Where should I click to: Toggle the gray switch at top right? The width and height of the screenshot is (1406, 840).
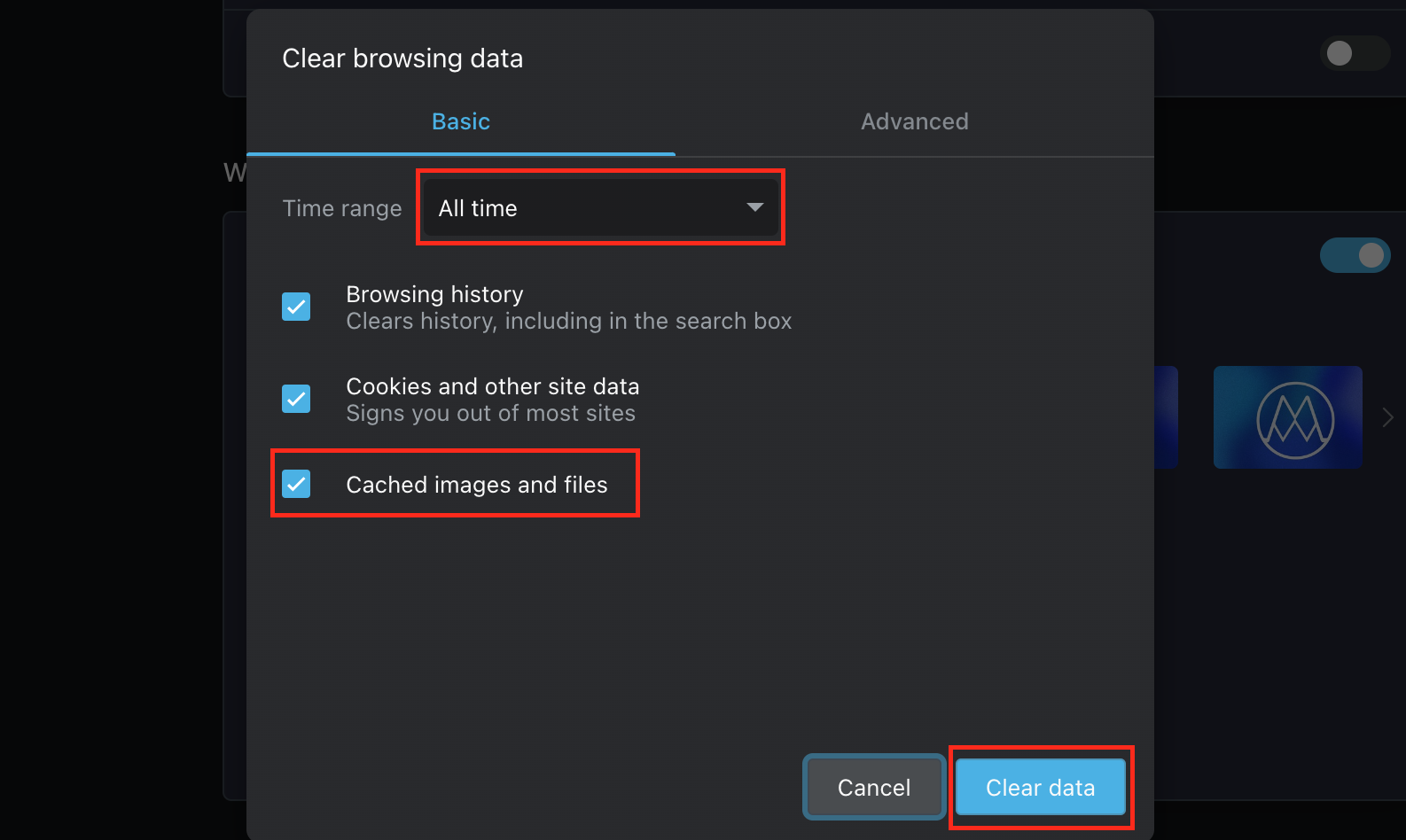pos(1355,53)
